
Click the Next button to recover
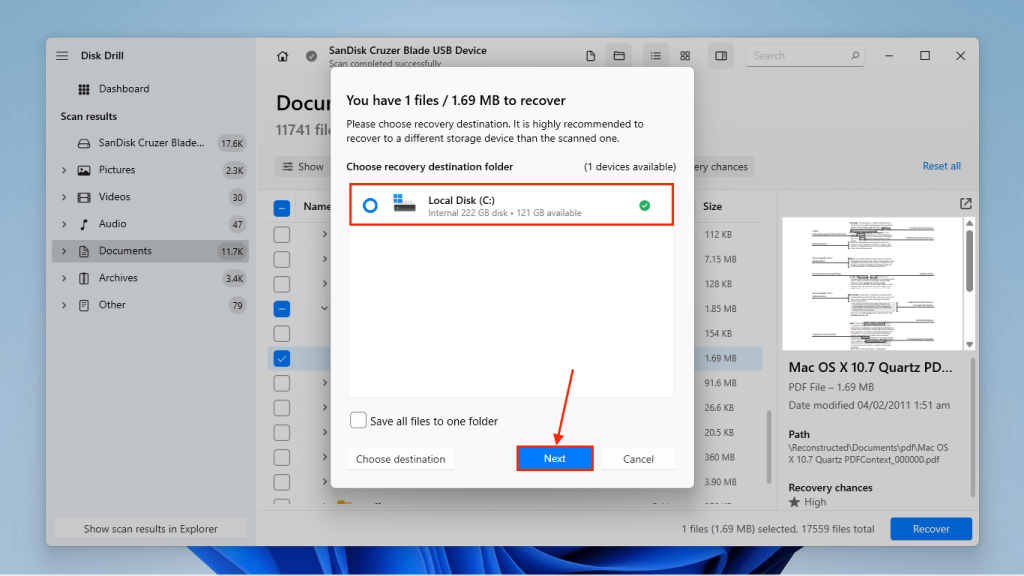click(554, 458)
